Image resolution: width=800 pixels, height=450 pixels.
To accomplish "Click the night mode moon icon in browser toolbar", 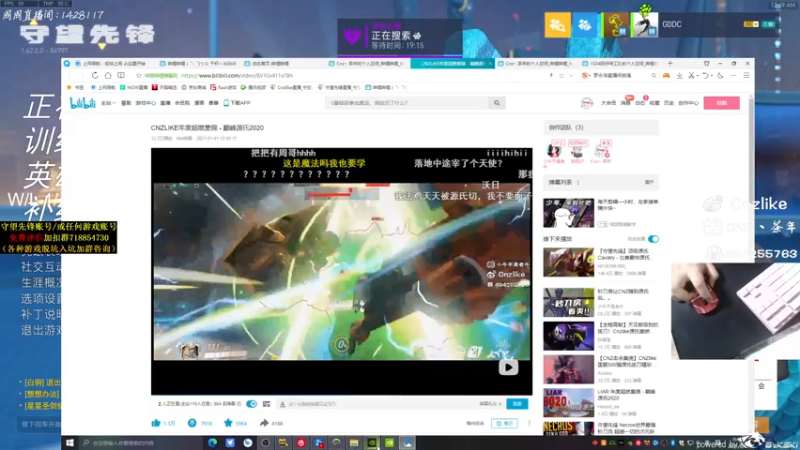I will [x=720, y=76].
